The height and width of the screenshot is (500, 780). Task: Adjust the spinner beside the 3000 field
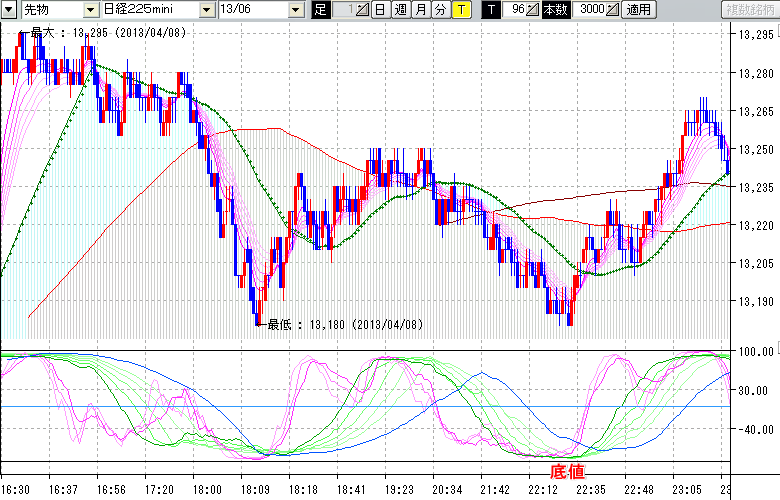pyautogui.click(x=612, y=10)
